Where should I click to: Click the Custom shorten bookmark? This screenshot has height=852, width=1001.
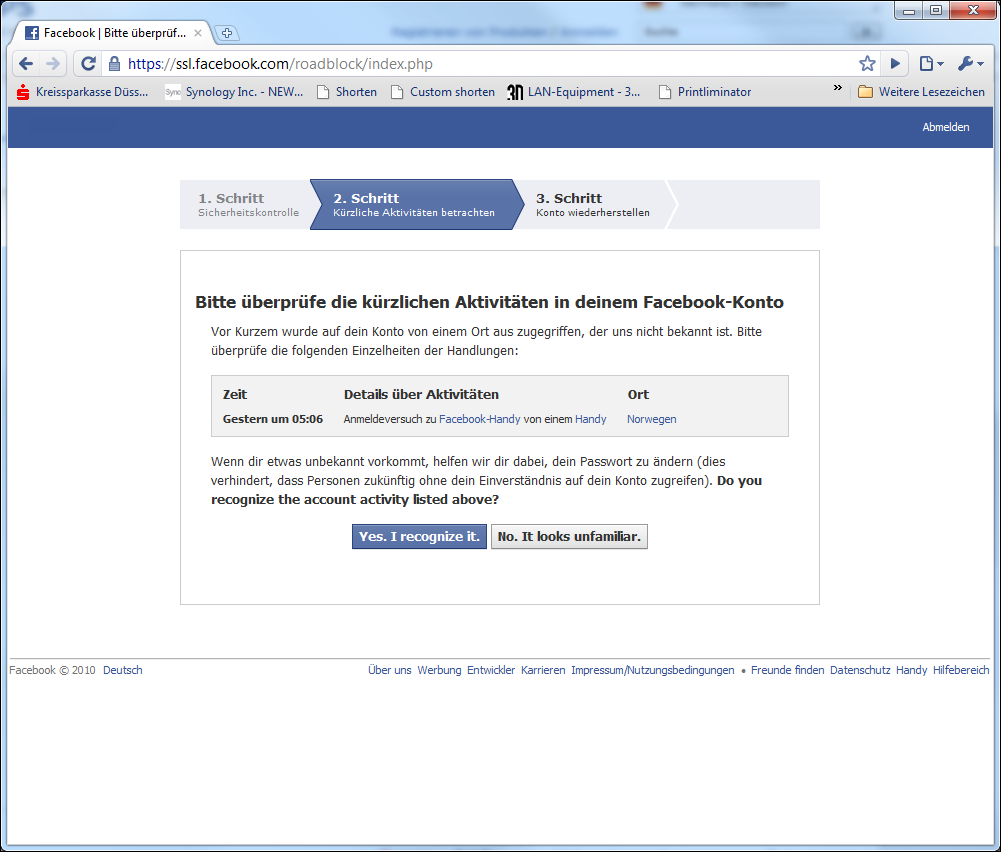(x=443, y=92)
